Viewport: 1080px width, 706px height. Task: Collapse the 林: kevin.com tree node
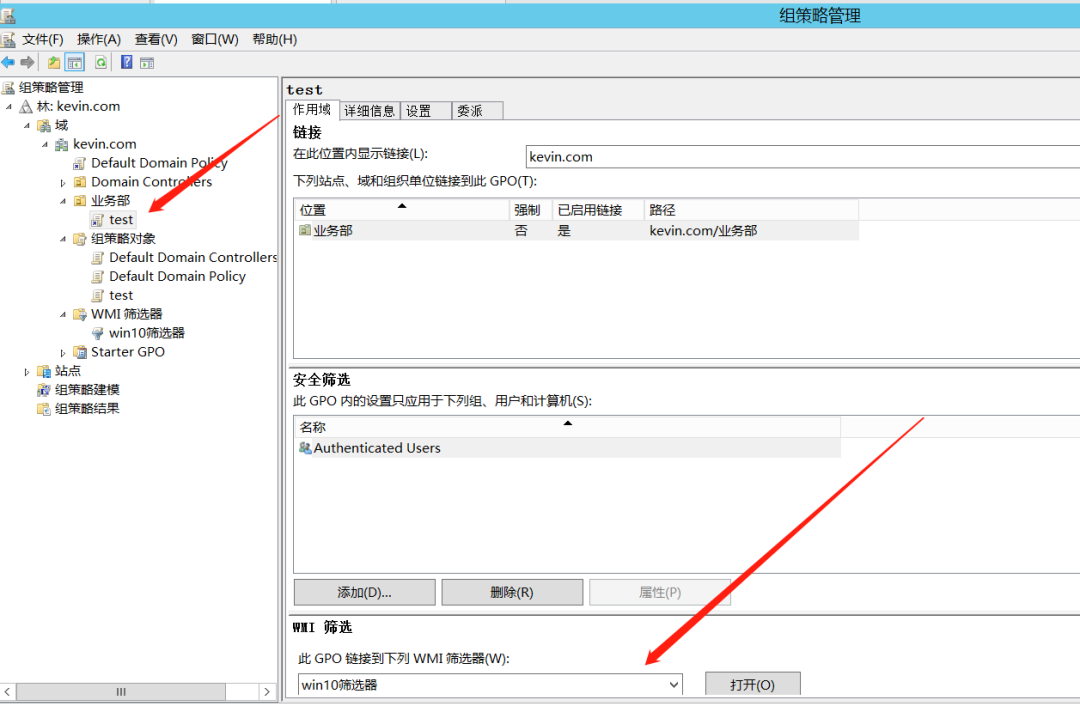click(x=9, y=107)
